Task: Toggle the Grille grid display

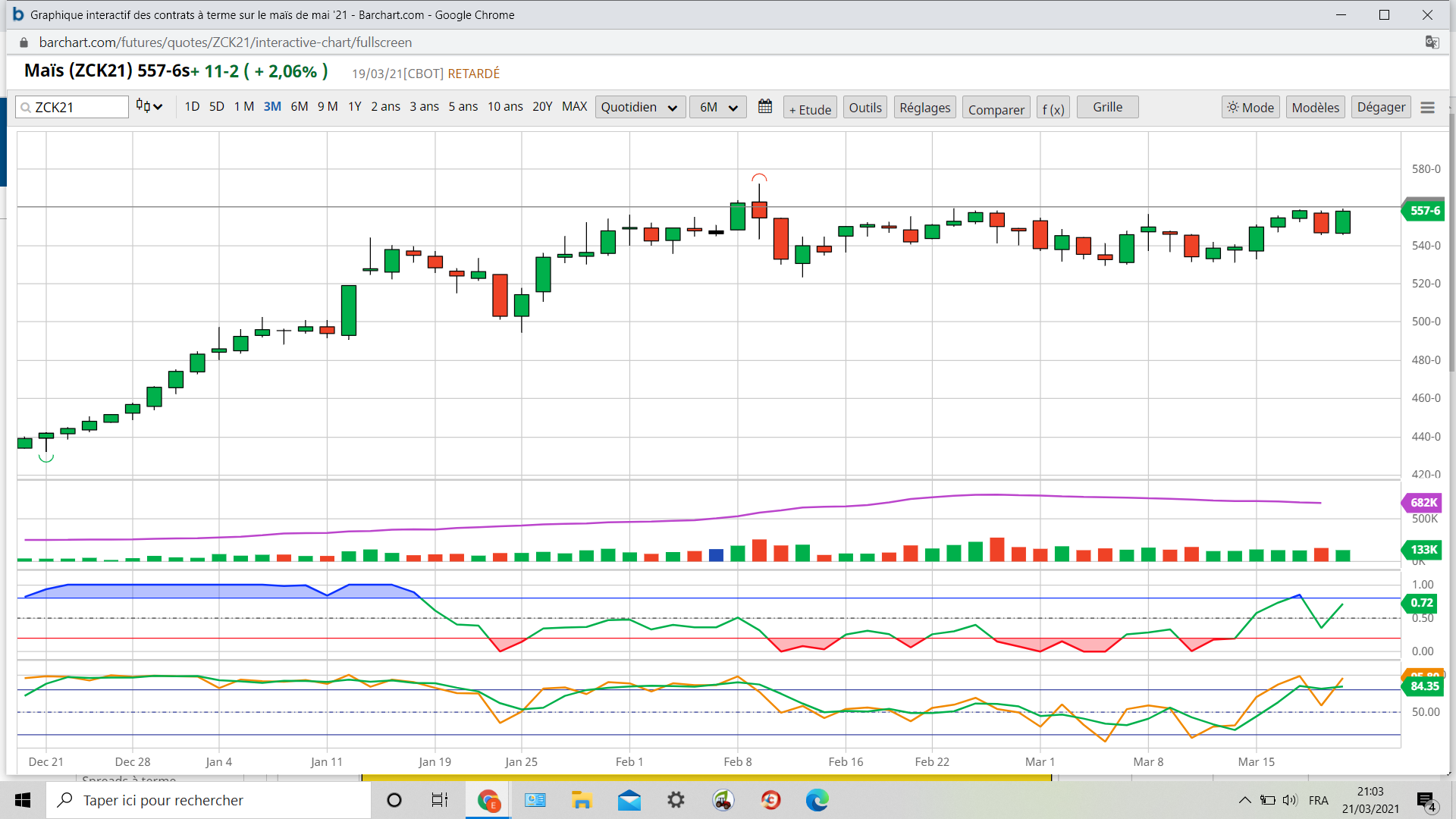Action: pyautogui.click(x=1107, y=107)
